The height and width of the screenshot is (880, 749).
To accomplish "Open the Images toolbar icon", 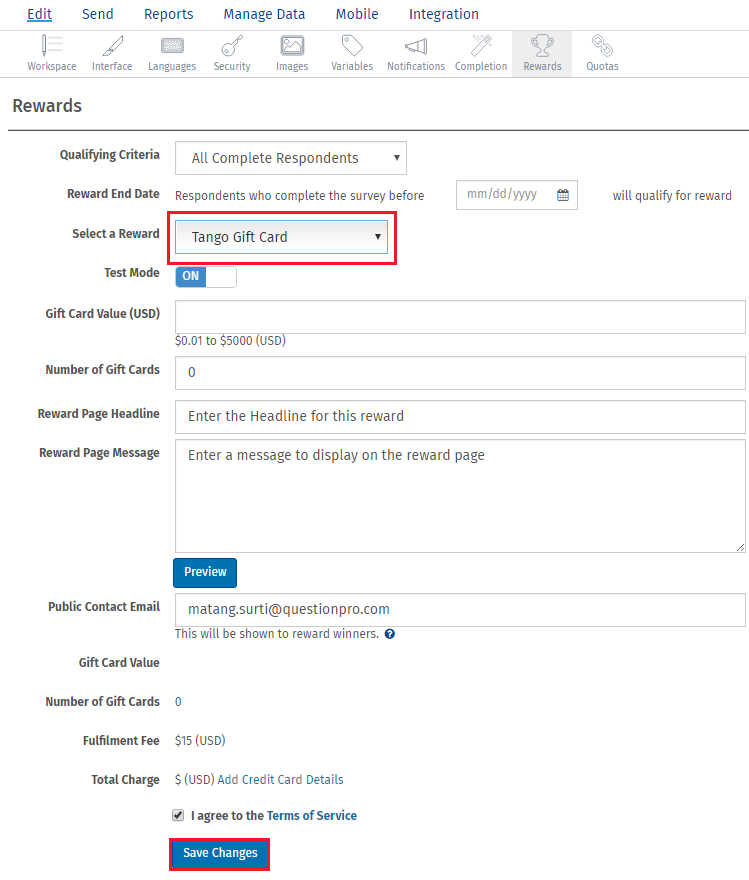I will (292, 47).
